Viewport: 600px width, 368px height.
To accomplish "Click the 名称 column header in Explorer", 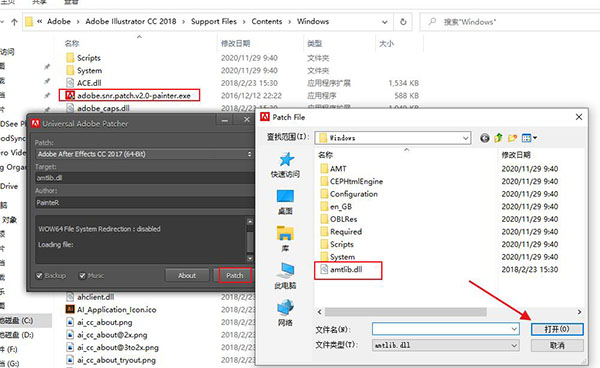I will [72, 44].
